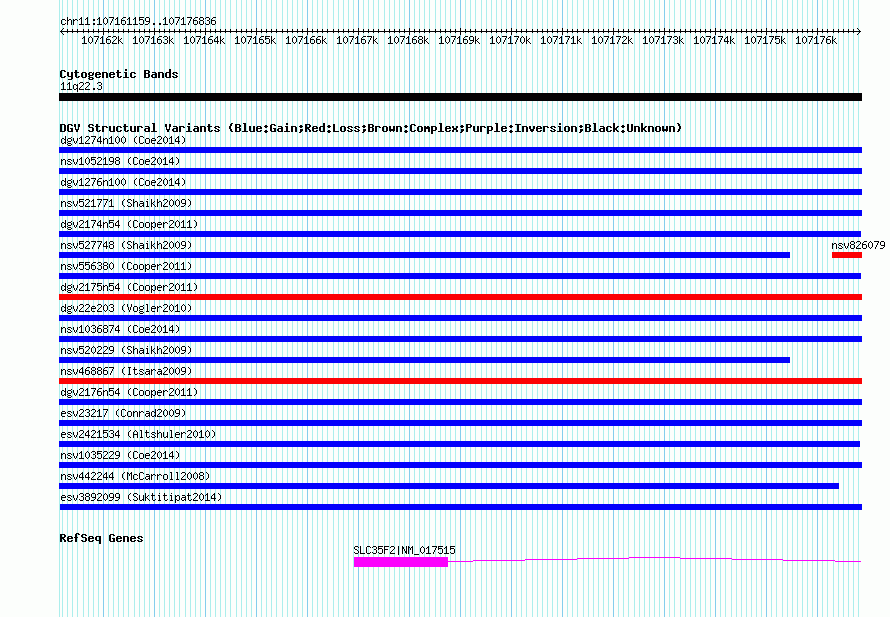Screen dimensions: 890x617
Task: Open the dgv22e203 (Vogler2010) label
Action: [x=126, y=308]
